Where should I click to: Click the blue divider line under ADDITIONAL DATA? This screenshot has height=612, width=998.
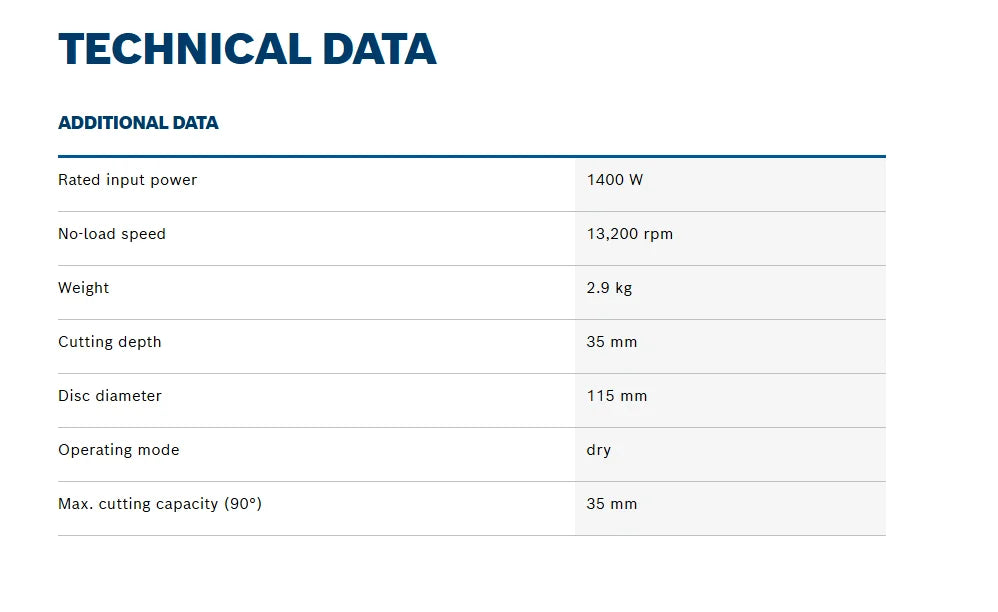472,156
